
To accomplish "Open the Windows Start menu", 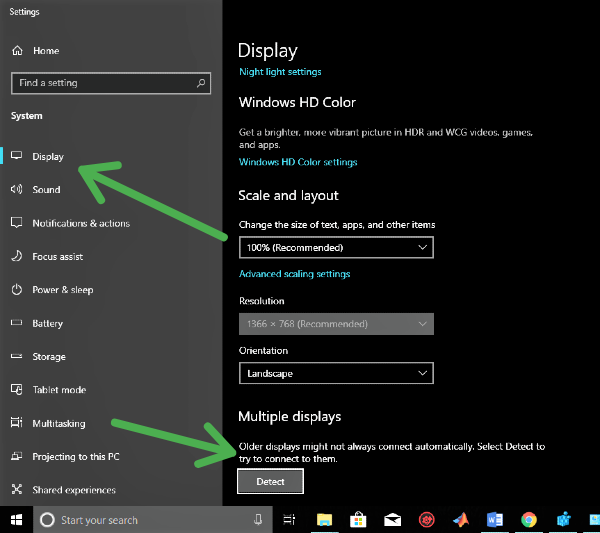I will pos(16,520).
